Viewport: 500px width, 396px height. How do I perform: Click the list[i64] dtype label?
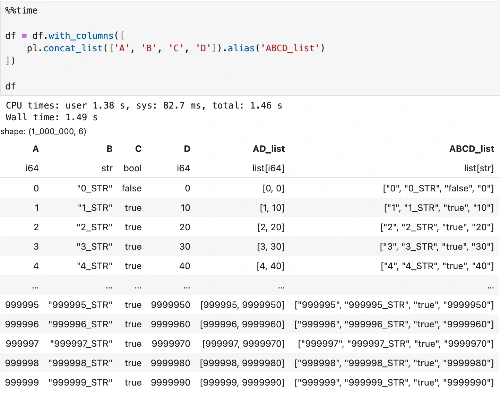[x=268, y=168]
